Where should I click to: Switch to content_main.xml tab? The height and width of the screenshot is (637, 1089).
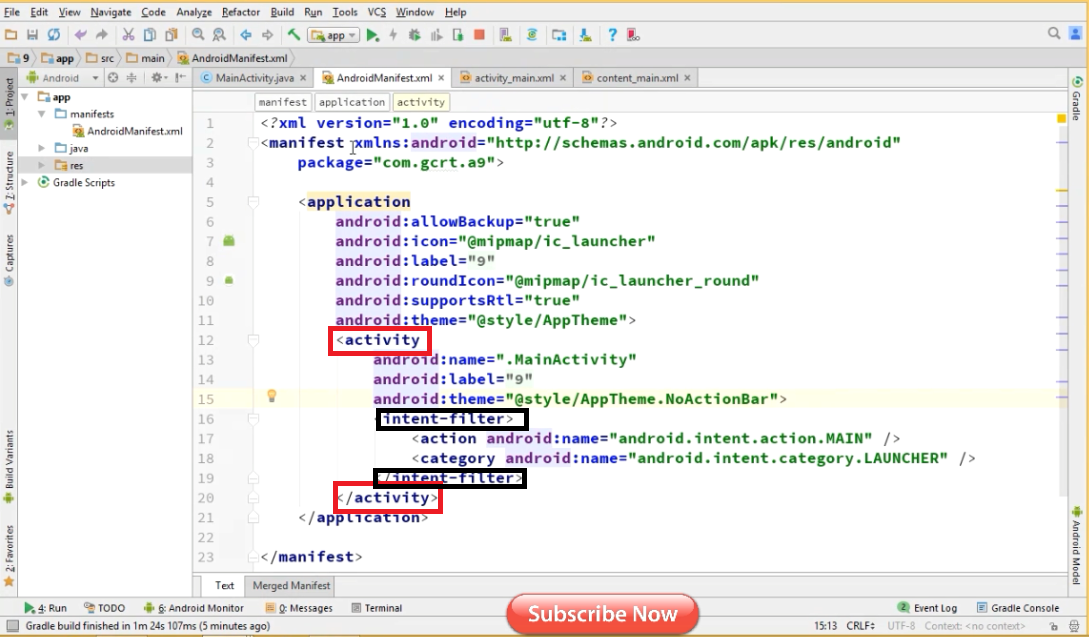(637, 78)
